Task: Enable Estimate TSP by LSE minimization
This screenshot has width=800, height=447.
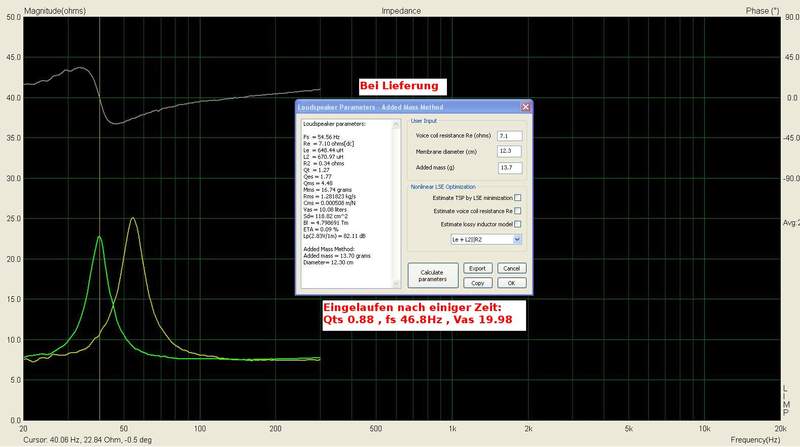Action: [517, 198]
